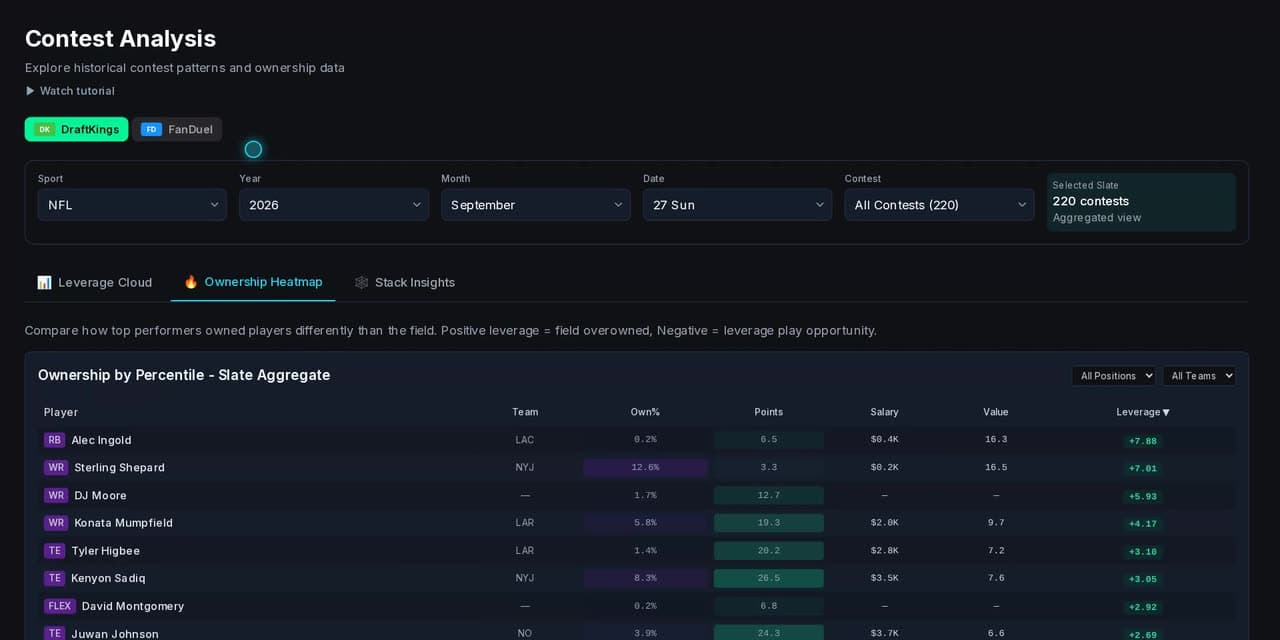Select the DraftKings site toggle
1280x640 pixels.
click(x=77, y=129)
